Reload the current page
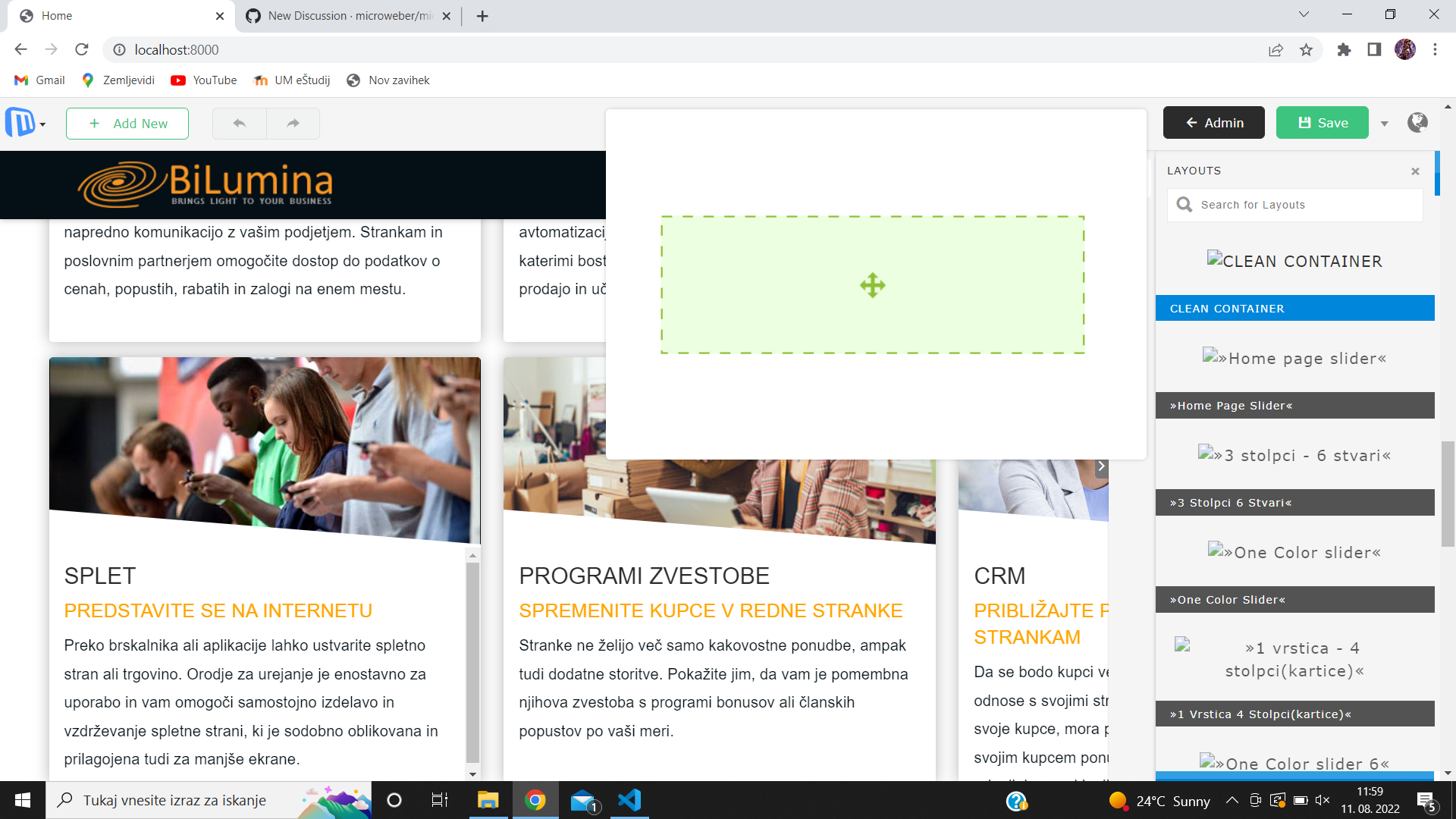 tap(82, 49)
